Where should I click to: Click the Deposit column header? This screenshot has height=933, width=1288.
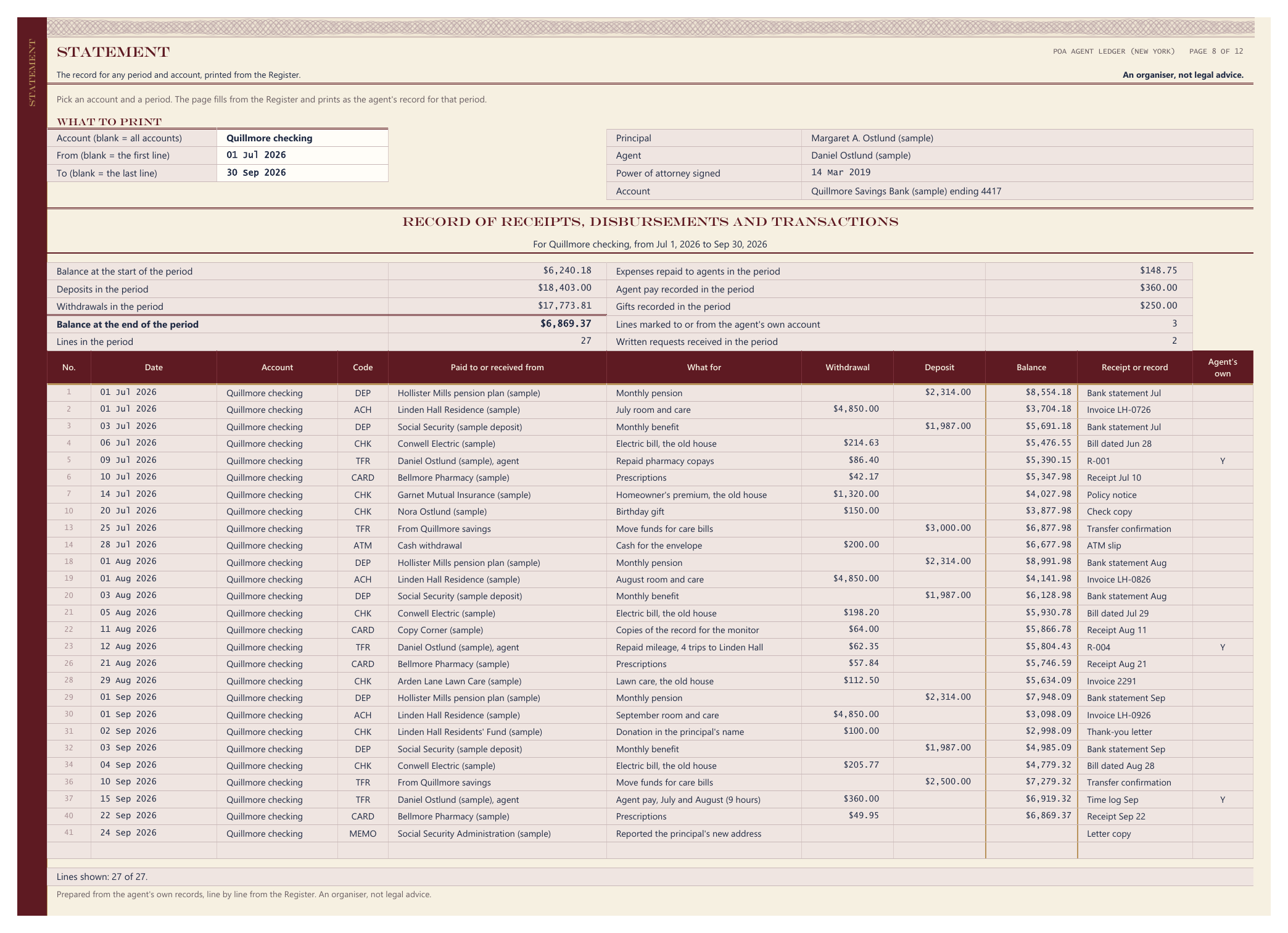[939, 367]
